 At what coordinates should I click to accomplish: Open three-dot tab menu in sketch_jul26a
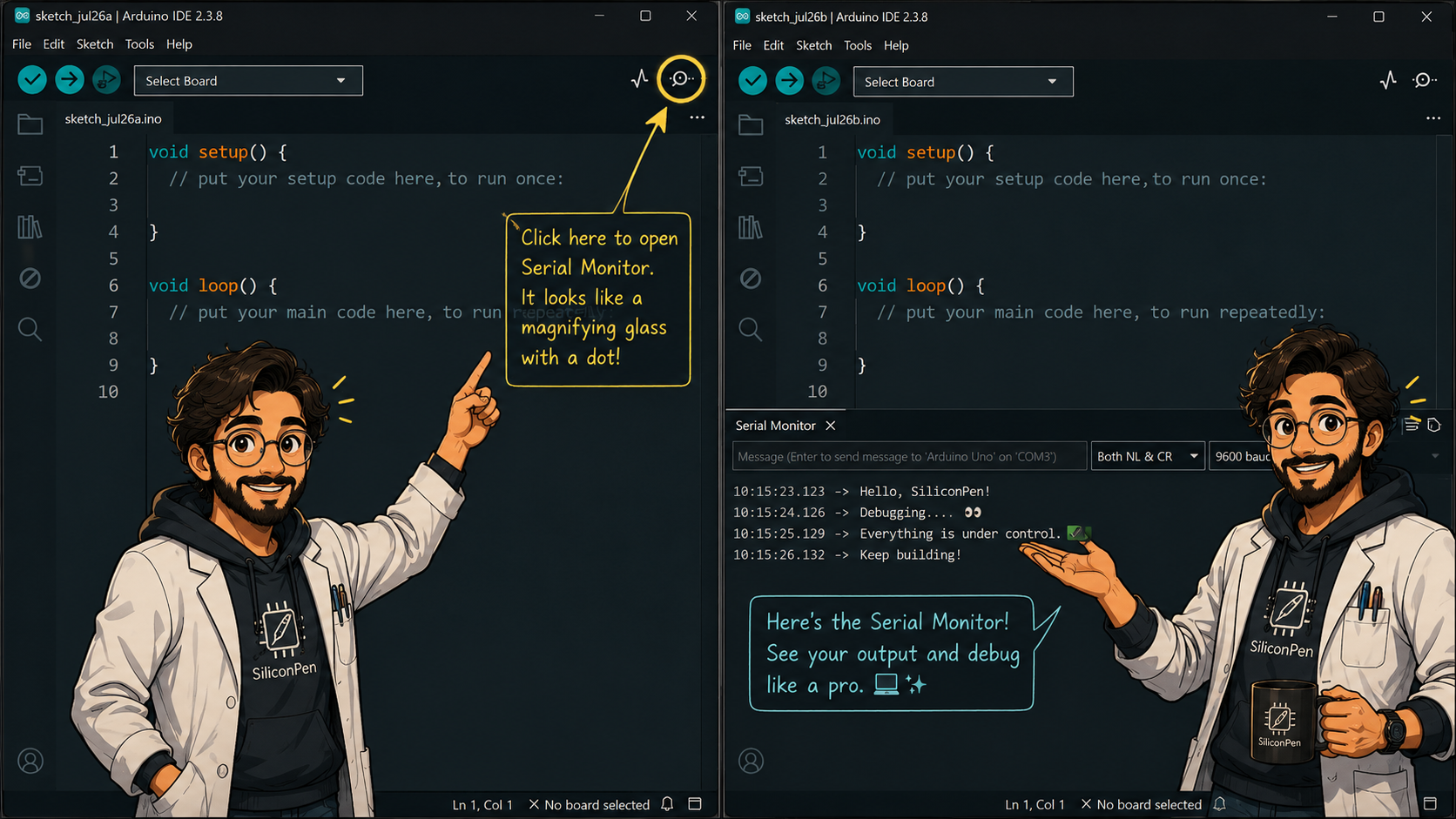tap(698, 117)
